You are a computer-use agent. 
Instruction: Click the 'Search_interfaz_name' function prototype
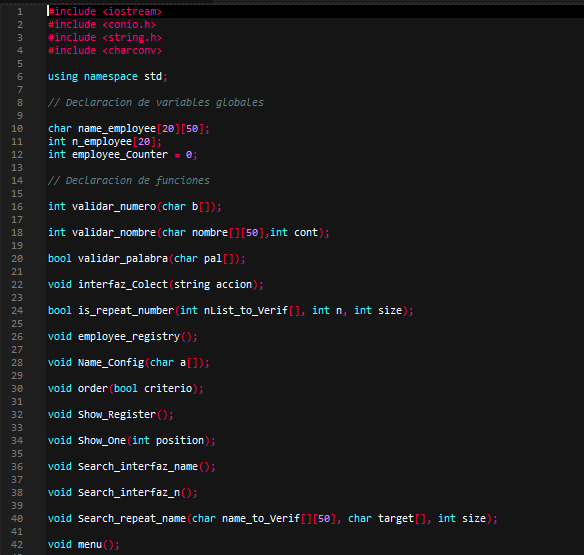click(x=132, y=467)
